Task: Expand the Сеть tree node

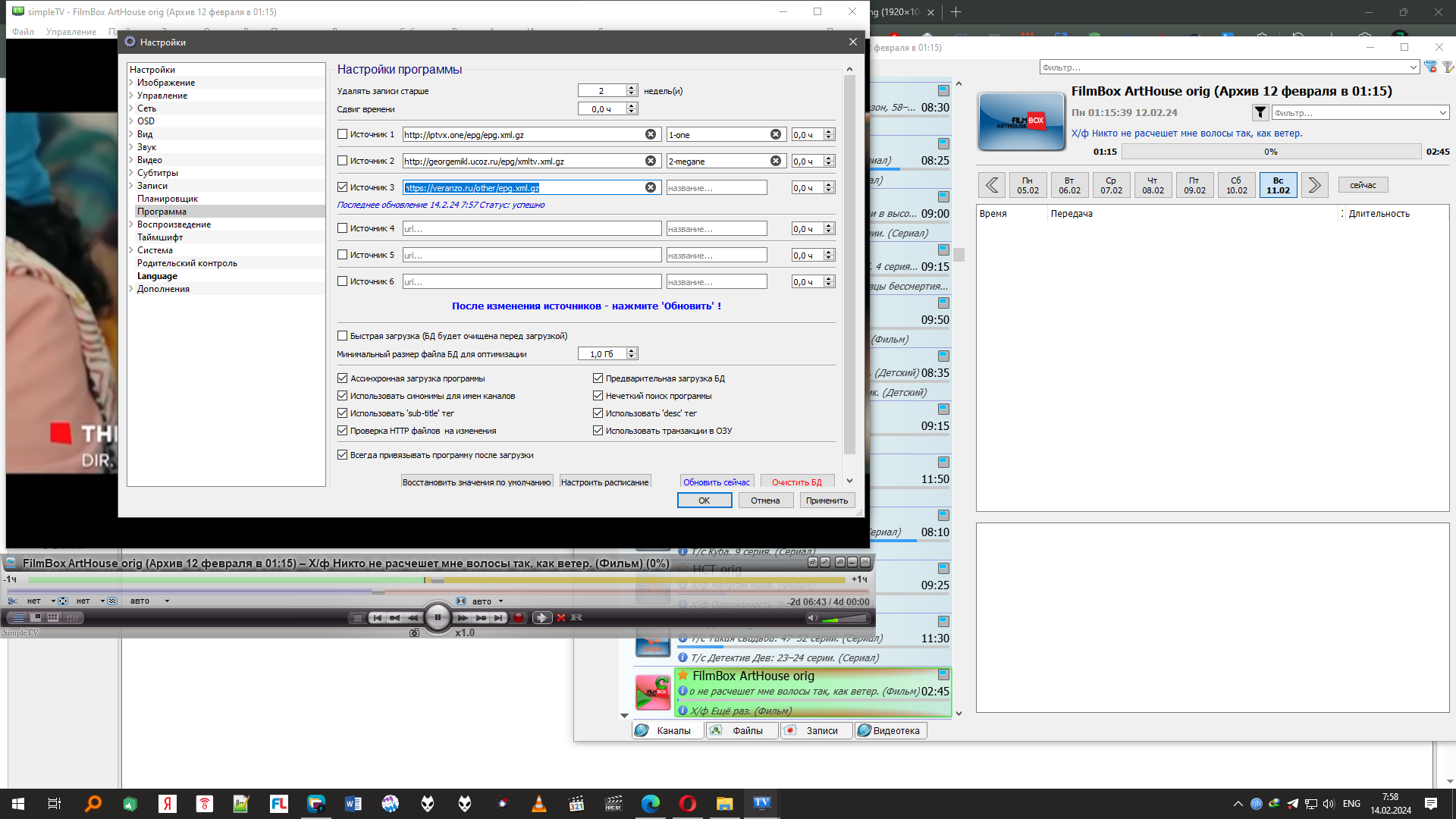Action: click(131, 108)
